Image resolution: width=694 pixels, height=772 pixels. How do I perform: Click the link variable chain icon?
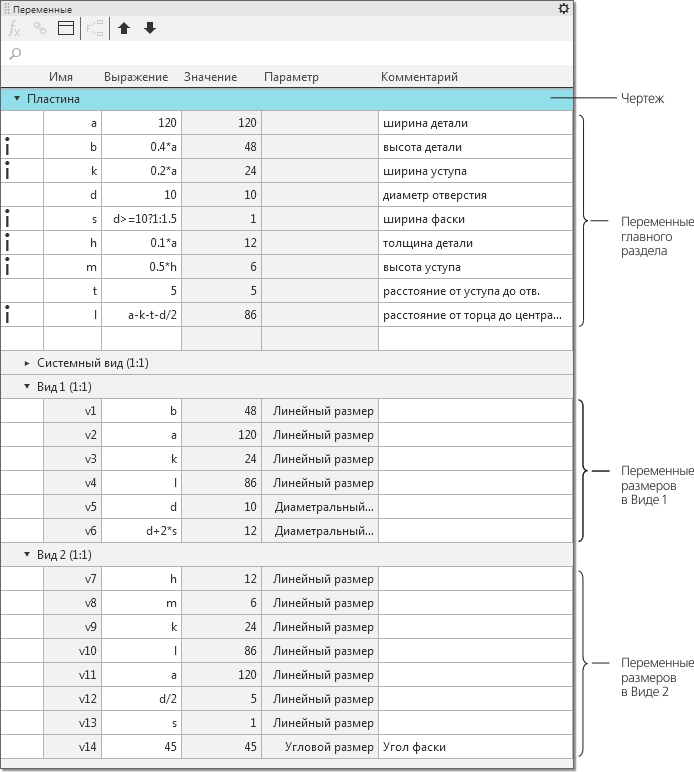point(40,29)
